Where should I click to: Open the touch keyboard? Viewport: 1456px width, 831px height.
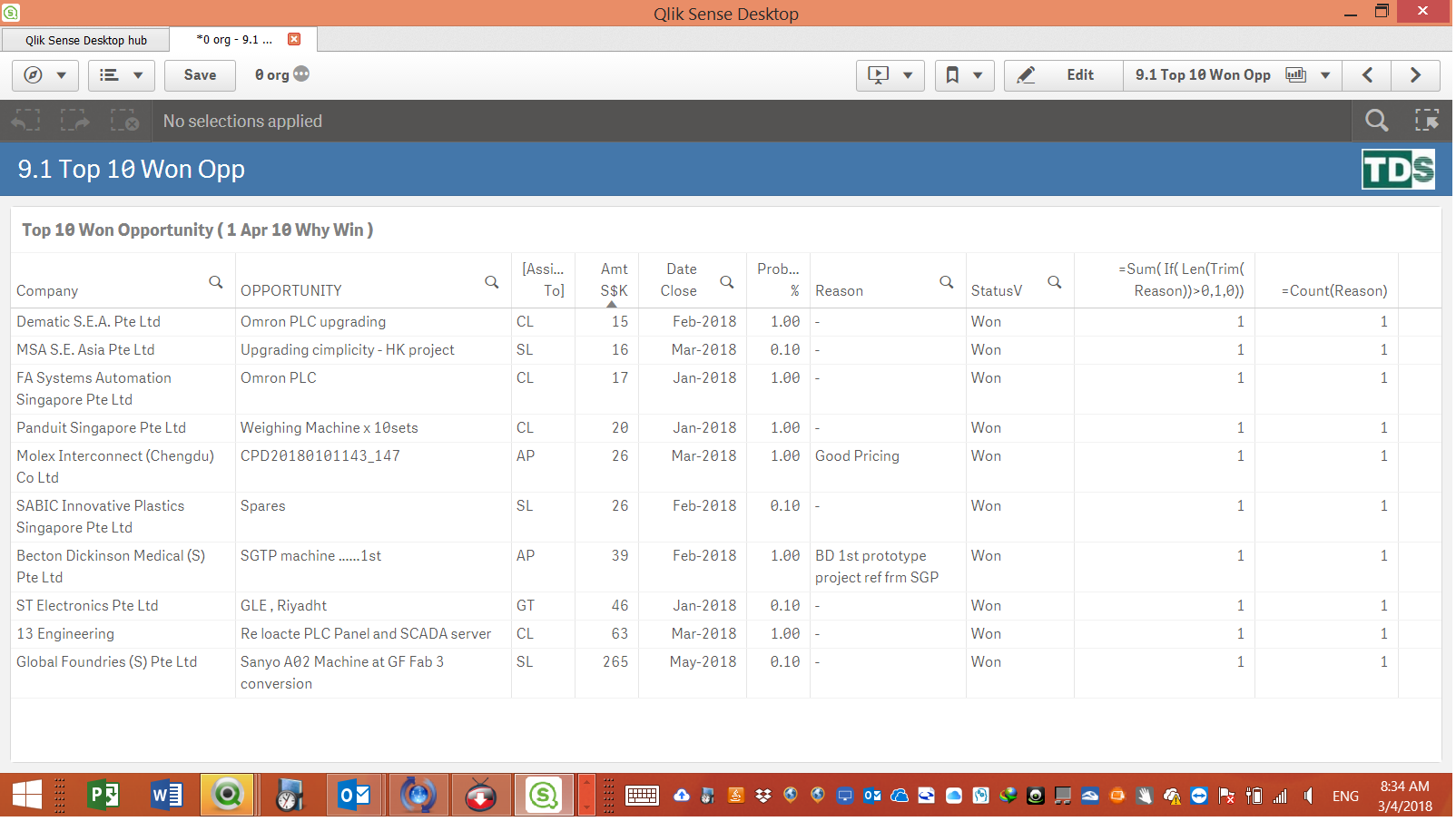pos(642,796)
